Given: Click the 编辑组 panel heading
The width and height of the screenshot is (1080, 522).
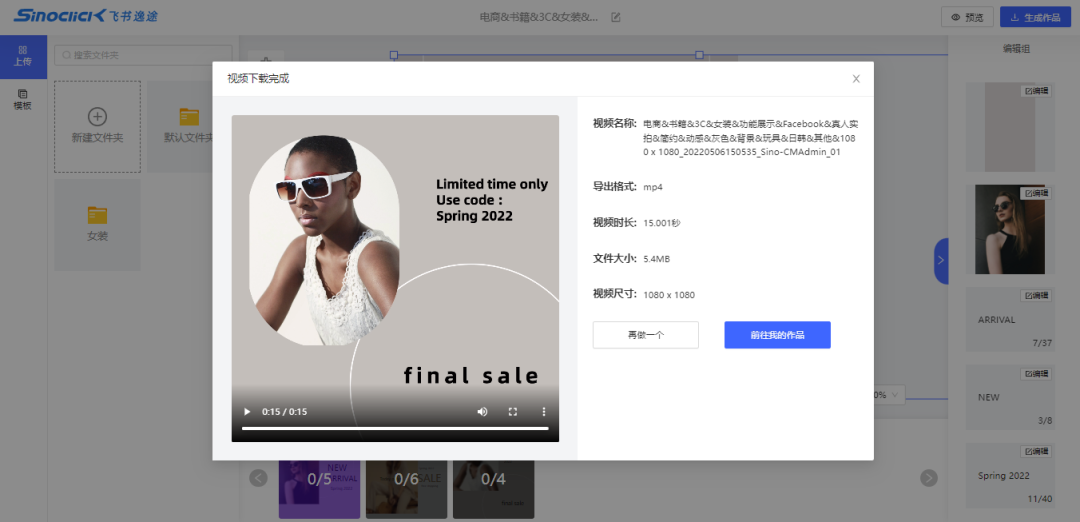Looking at the screenshot, I should point(1016,48).
